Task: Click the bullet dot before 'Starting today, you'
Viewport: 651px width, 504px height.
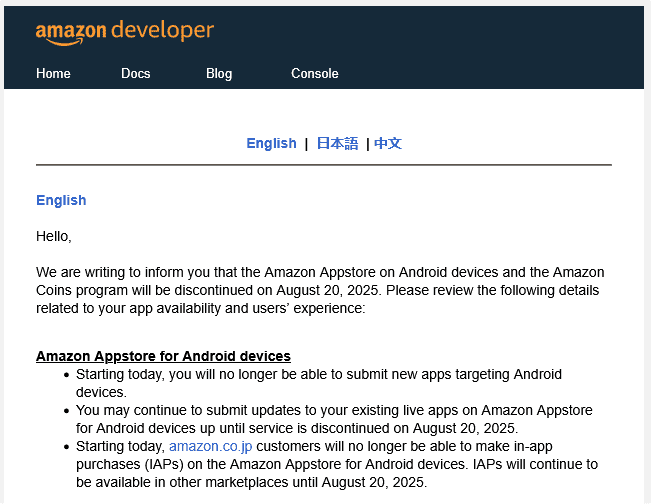Action: [66, 375]
